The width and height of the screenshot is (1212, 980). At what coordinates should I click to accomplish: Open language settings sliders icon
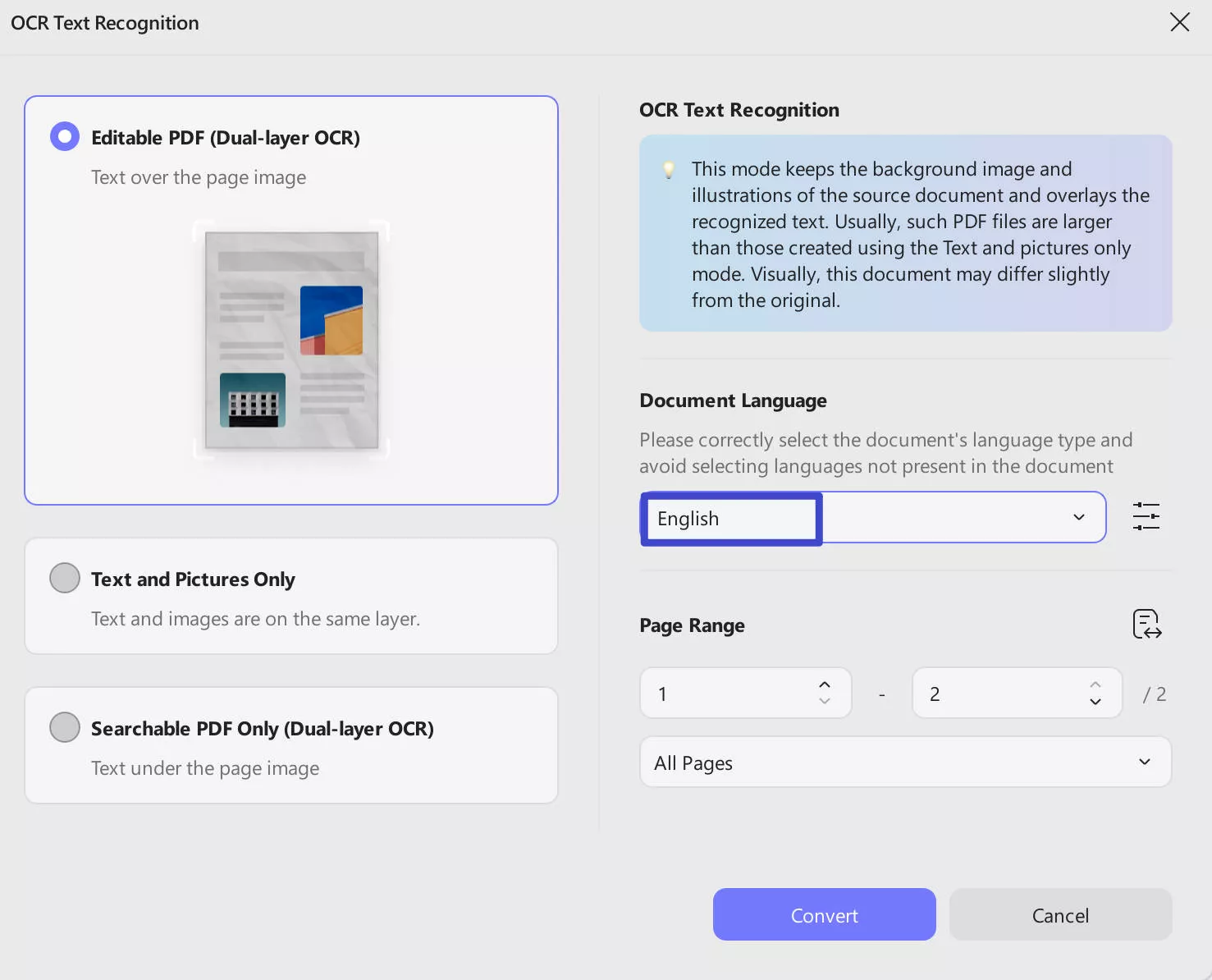pos(1146,516)
